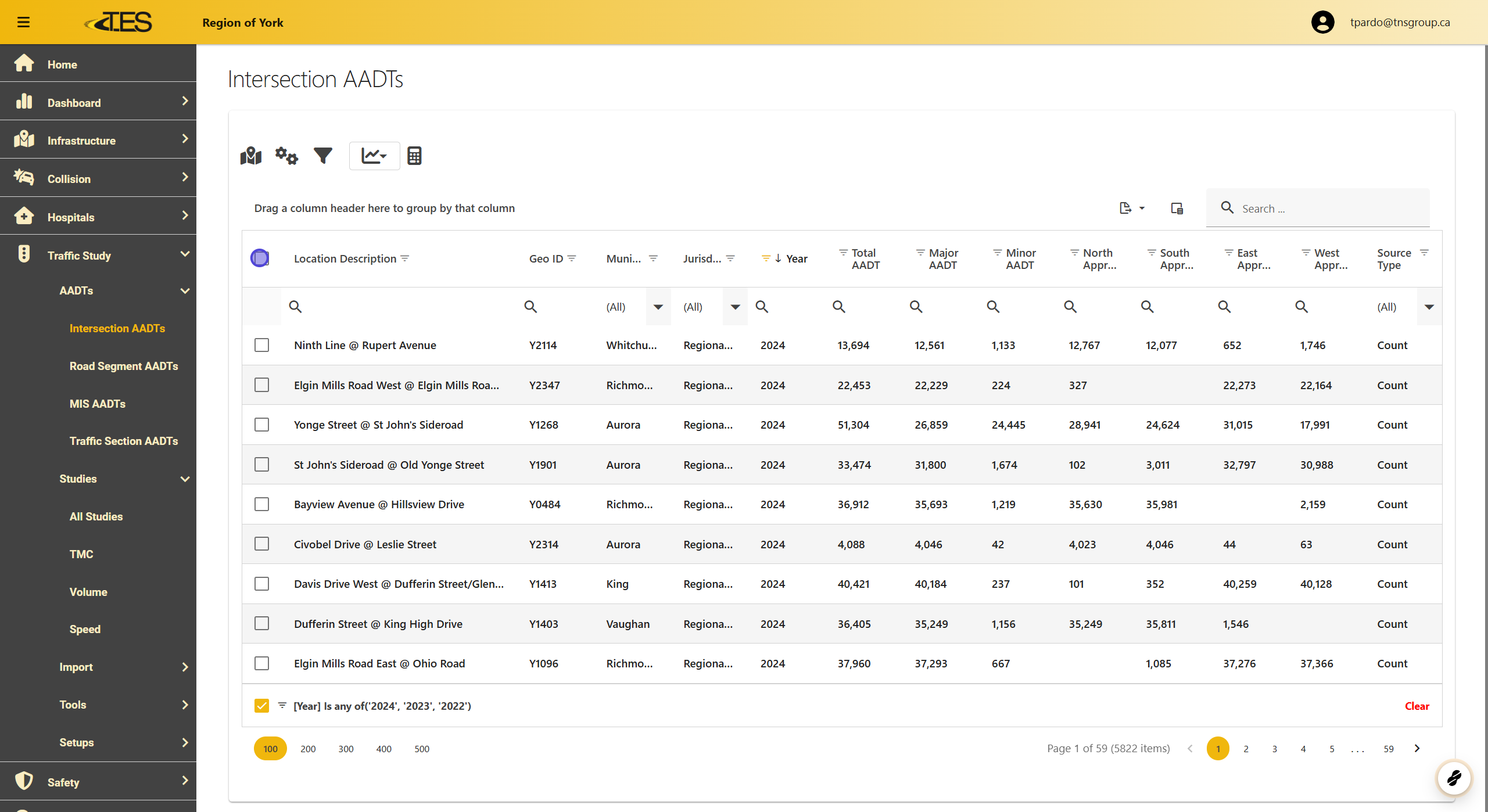This screenshot has width=1488, height=812.
Task: Open the map view icon in toolbar
Action: coord(251,156)
